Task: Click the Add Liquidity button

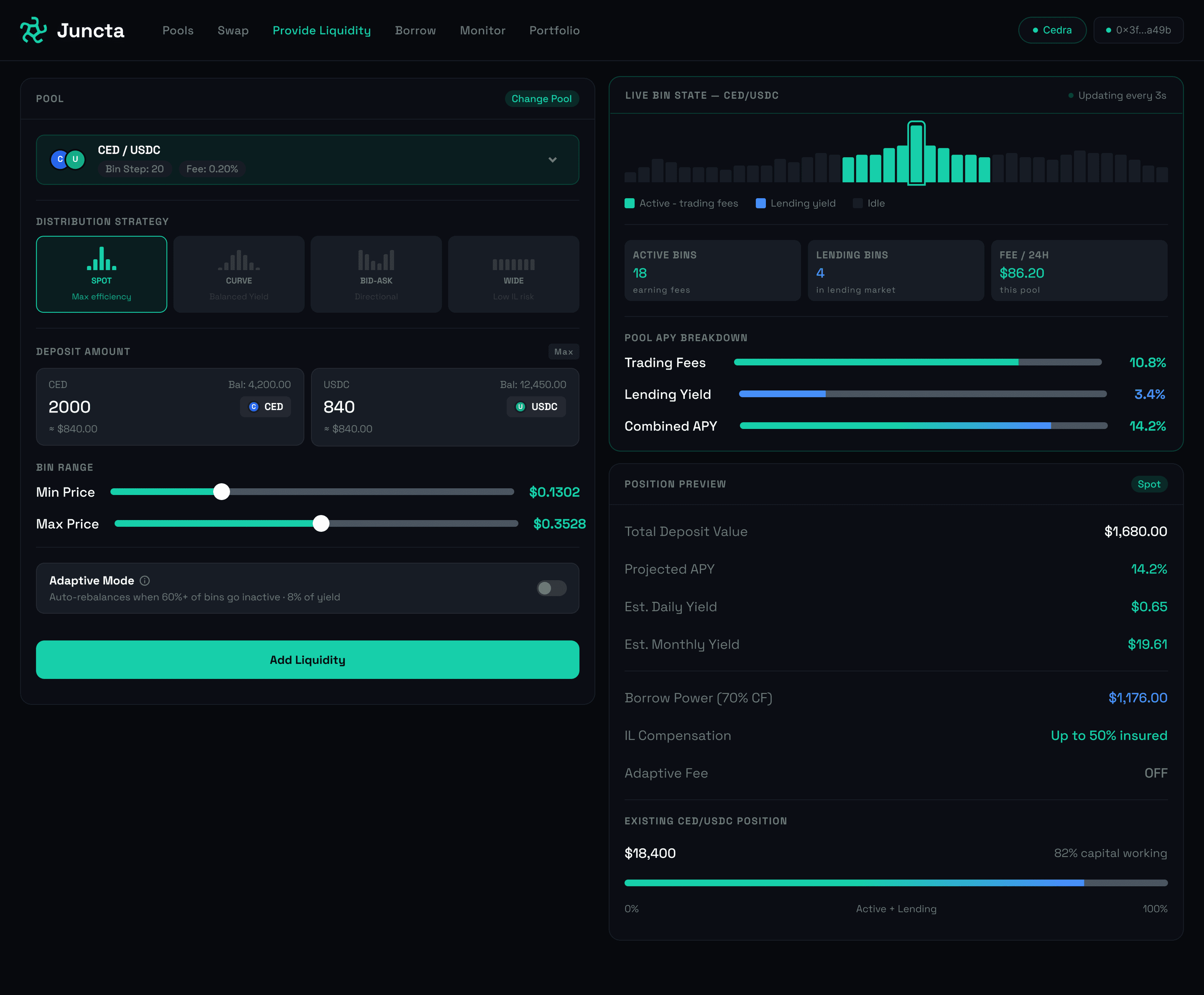Action: coord(307,659)
